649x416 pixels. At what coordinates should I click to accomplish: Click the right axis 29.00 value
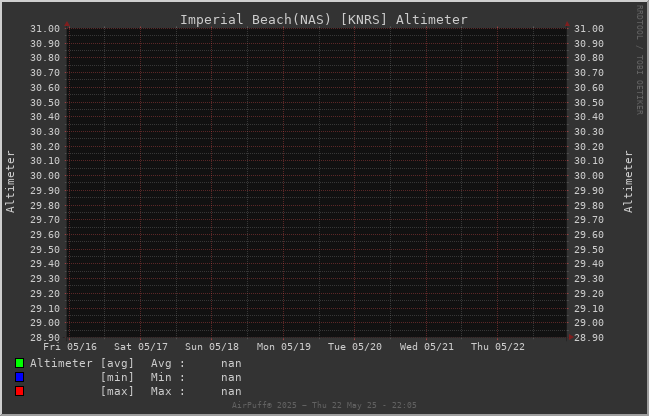(x=589, y=322)
